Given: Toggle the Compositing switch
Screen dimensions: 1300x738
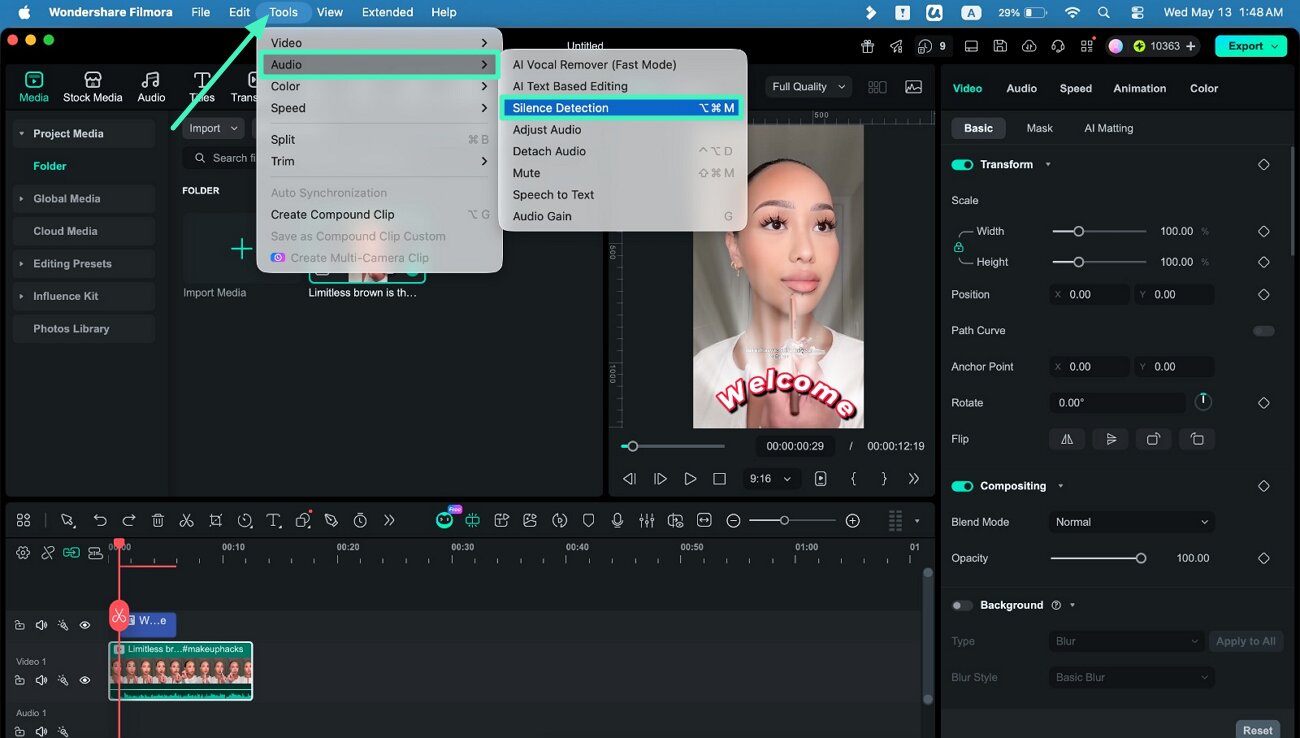Looking at the screenshot, I should [962, 486].
